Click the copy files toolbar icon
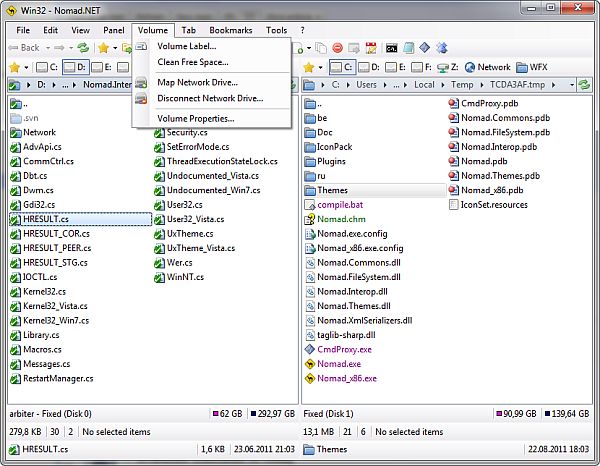This screenshot has height=466, width=600. [x=321, y=48]
